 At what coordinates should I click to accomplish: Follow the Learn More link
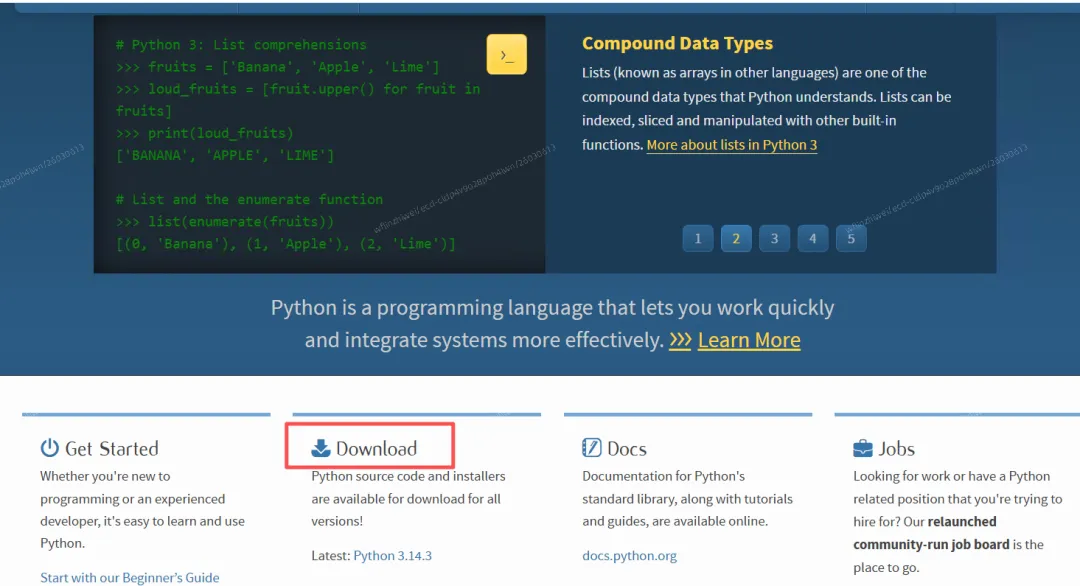(749, 340)
